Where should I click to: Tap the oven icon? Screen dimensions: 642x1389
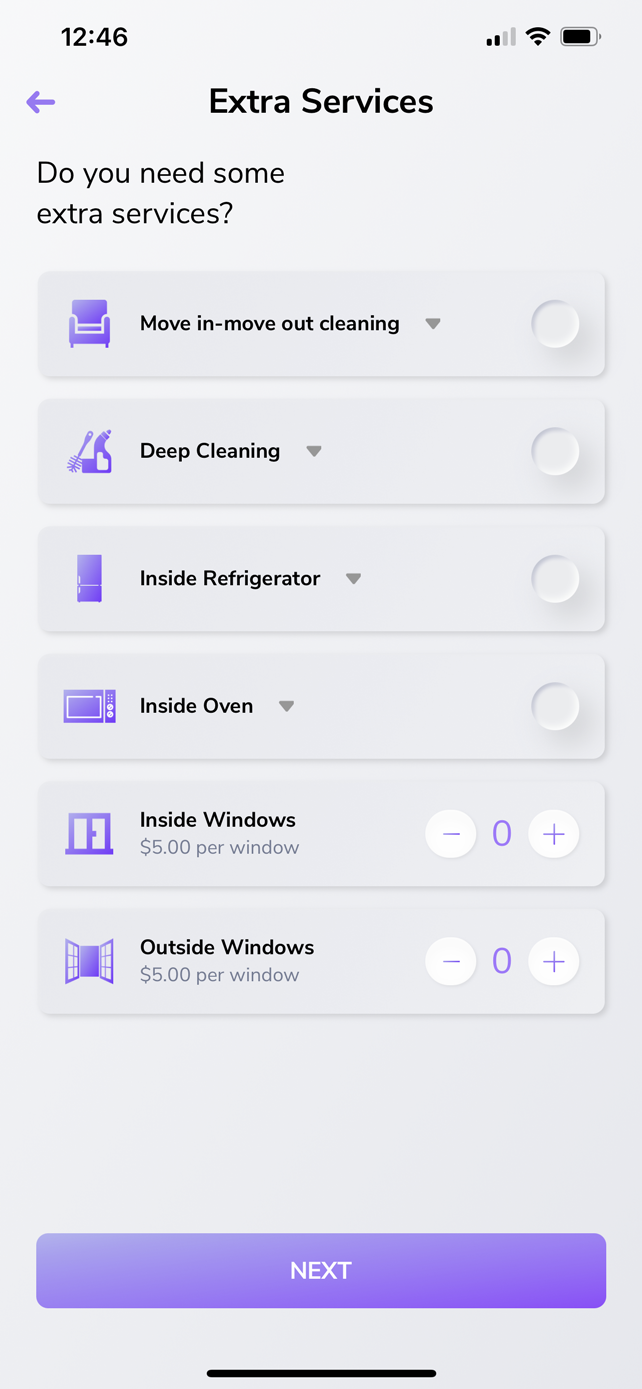pos(89,706)
